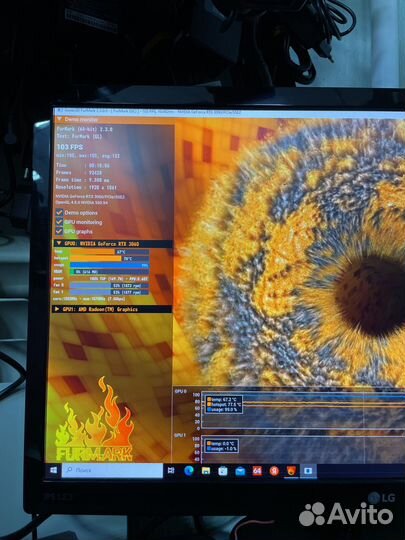Uncheck the Demo options checkbox
The height and width of the screenshot is (540, 405).
(59, 212)
